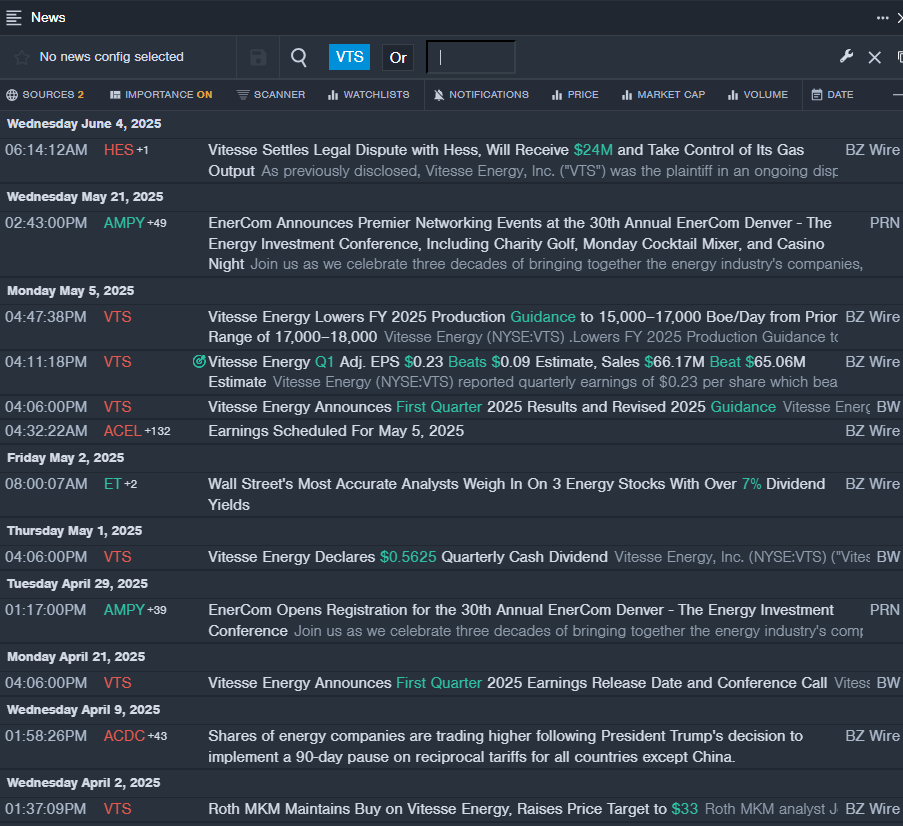Open Earnings Scheduled For May 5, 2025
This screenshot has height=826, width=903.
336,431
